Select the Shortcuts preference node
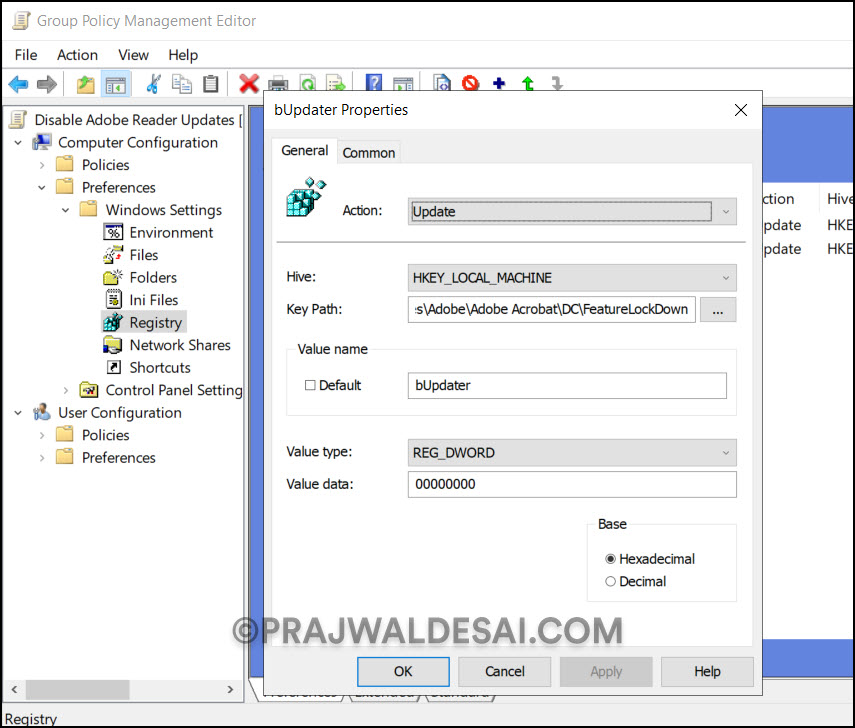 point(148,368)
